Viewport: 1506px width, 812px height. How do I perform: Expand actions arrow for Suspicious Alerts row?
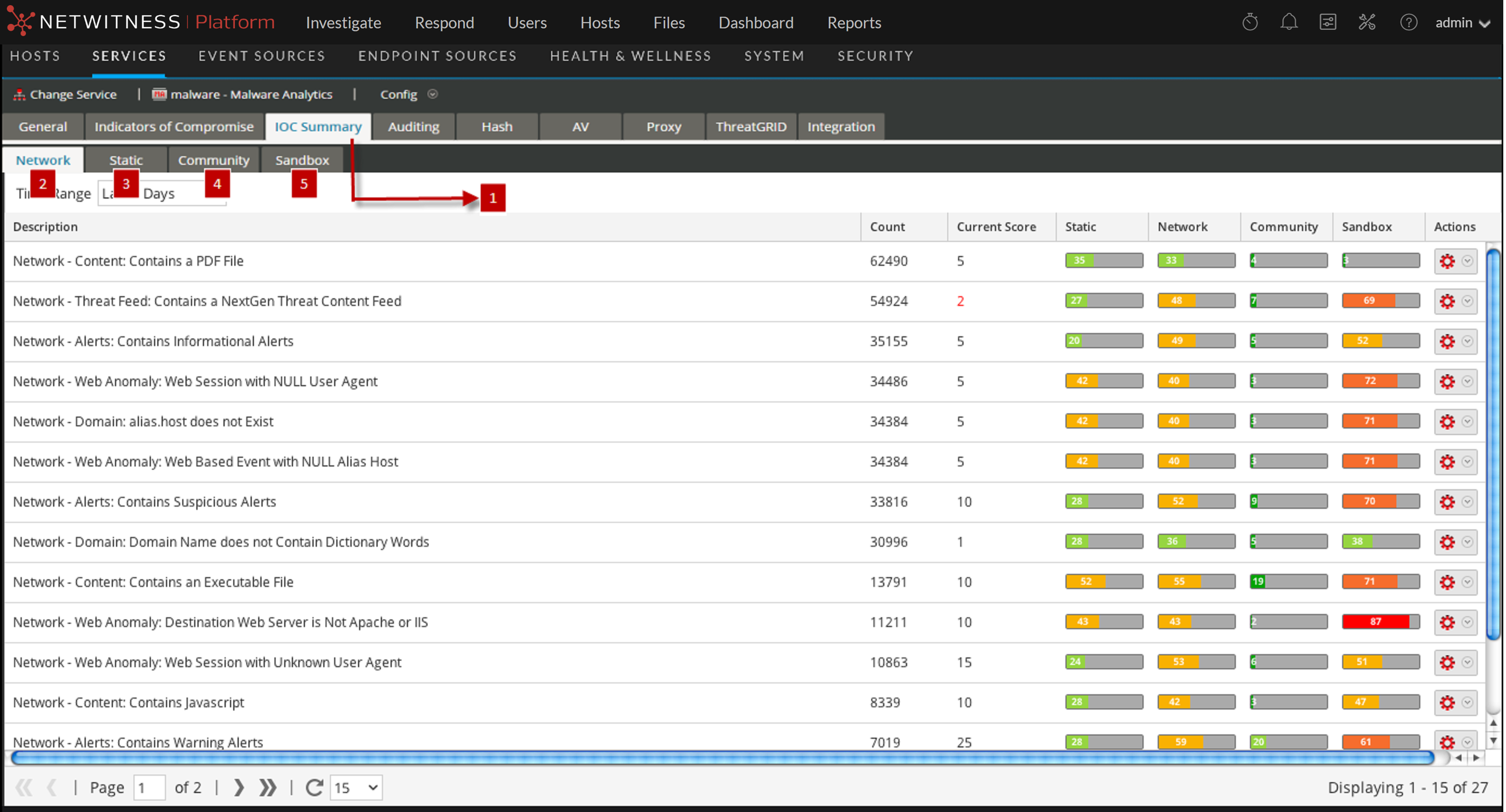point(1467,502)
